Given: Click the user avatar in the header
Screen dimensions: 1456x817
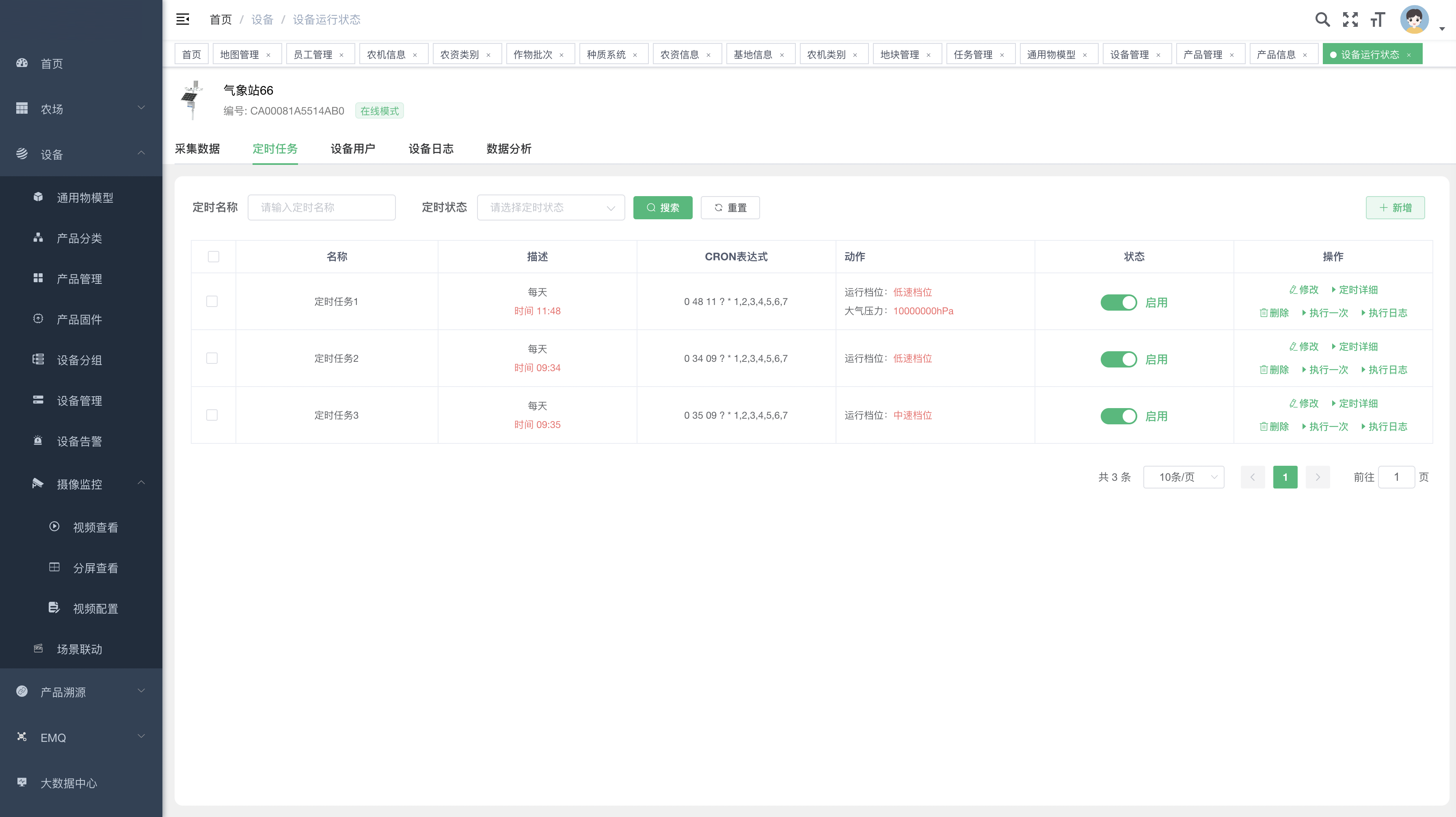Looking at the screenshot, I should [1414, 20].
